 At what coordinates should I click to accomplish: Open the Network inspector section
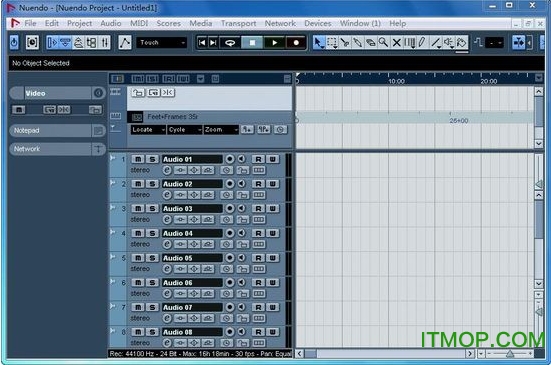point(51,149)
